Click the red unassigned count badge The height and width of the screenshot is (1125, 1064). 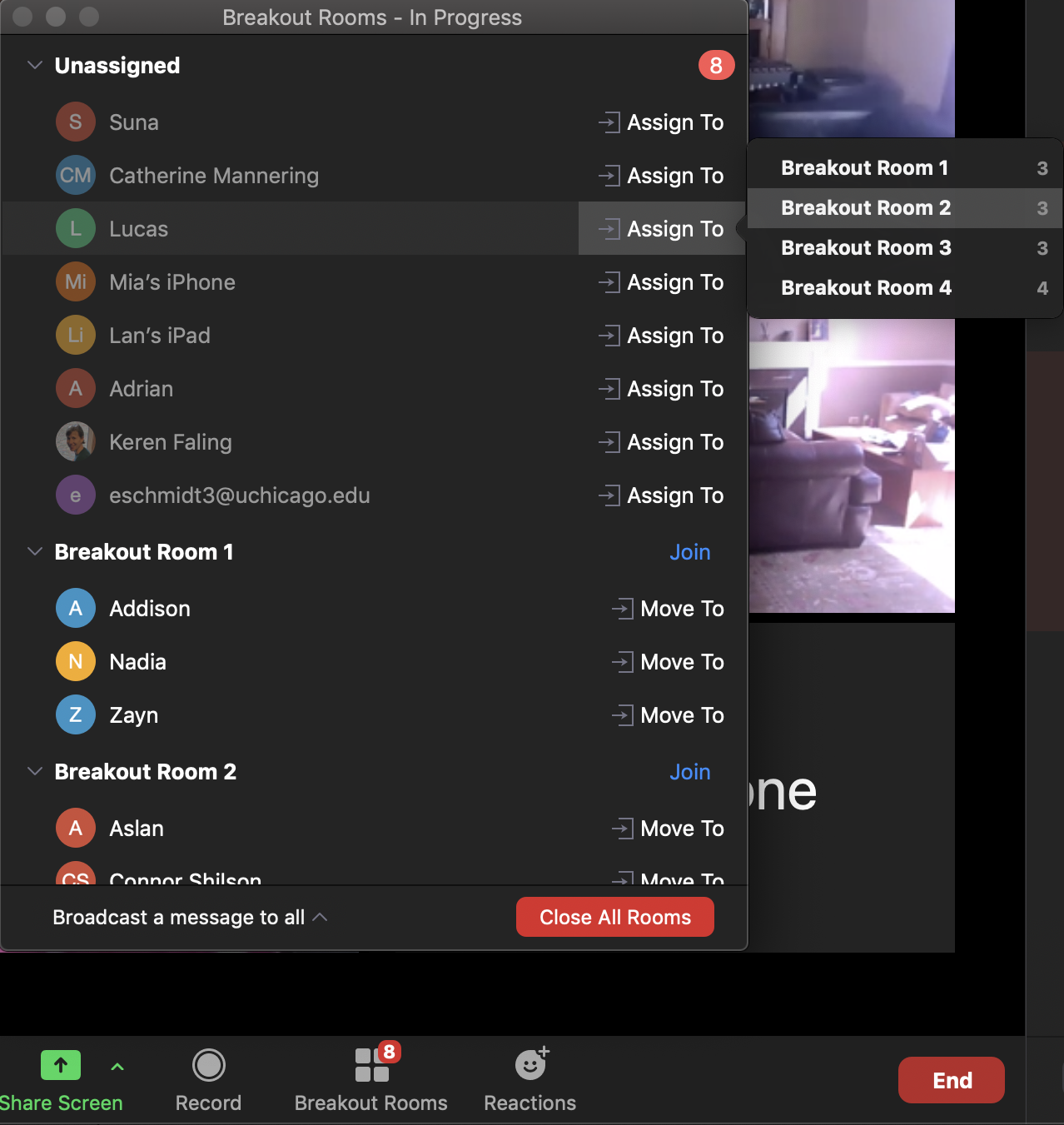(x=716, y=66)
